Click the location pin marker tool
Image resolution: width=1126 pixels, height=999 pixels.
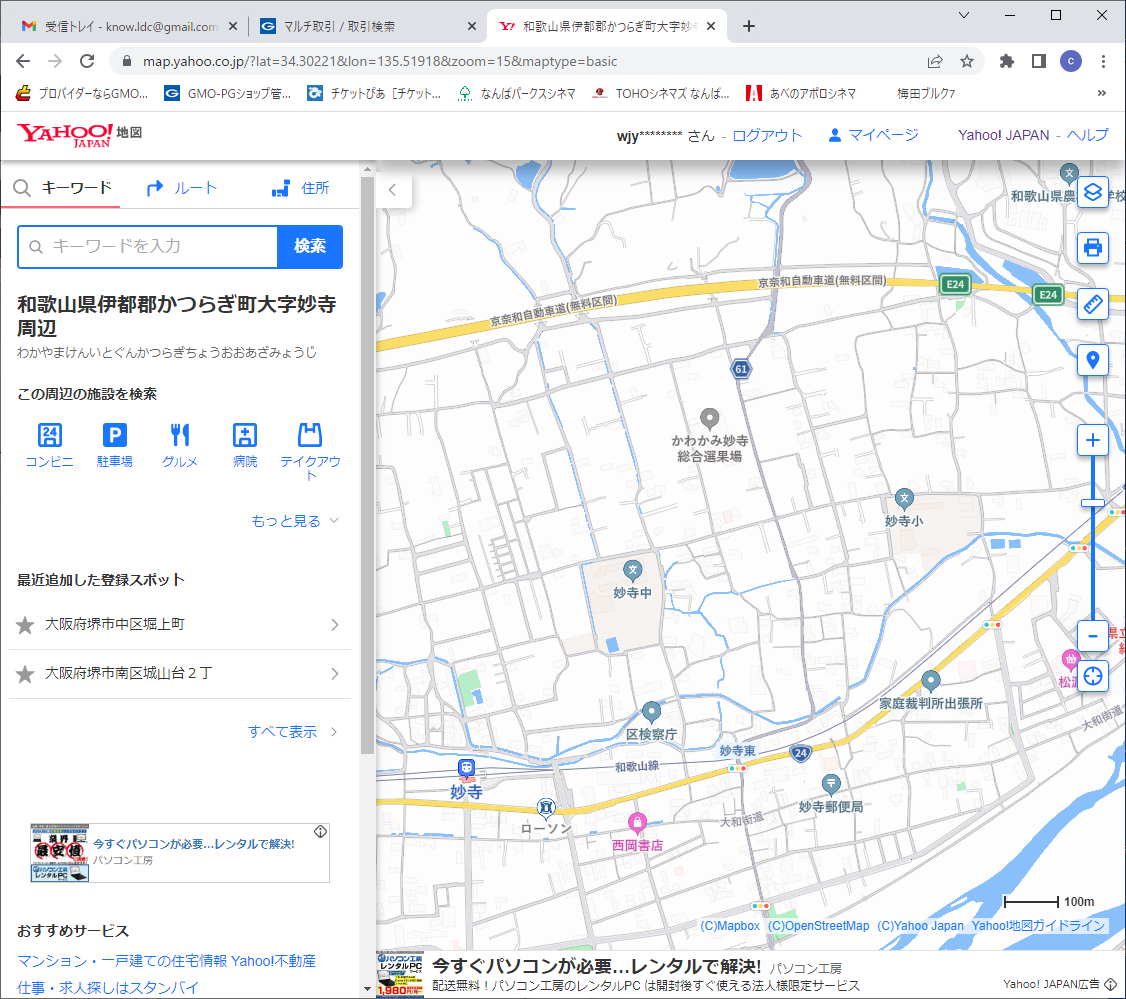pyautogui.click(x=1093, y=360)
